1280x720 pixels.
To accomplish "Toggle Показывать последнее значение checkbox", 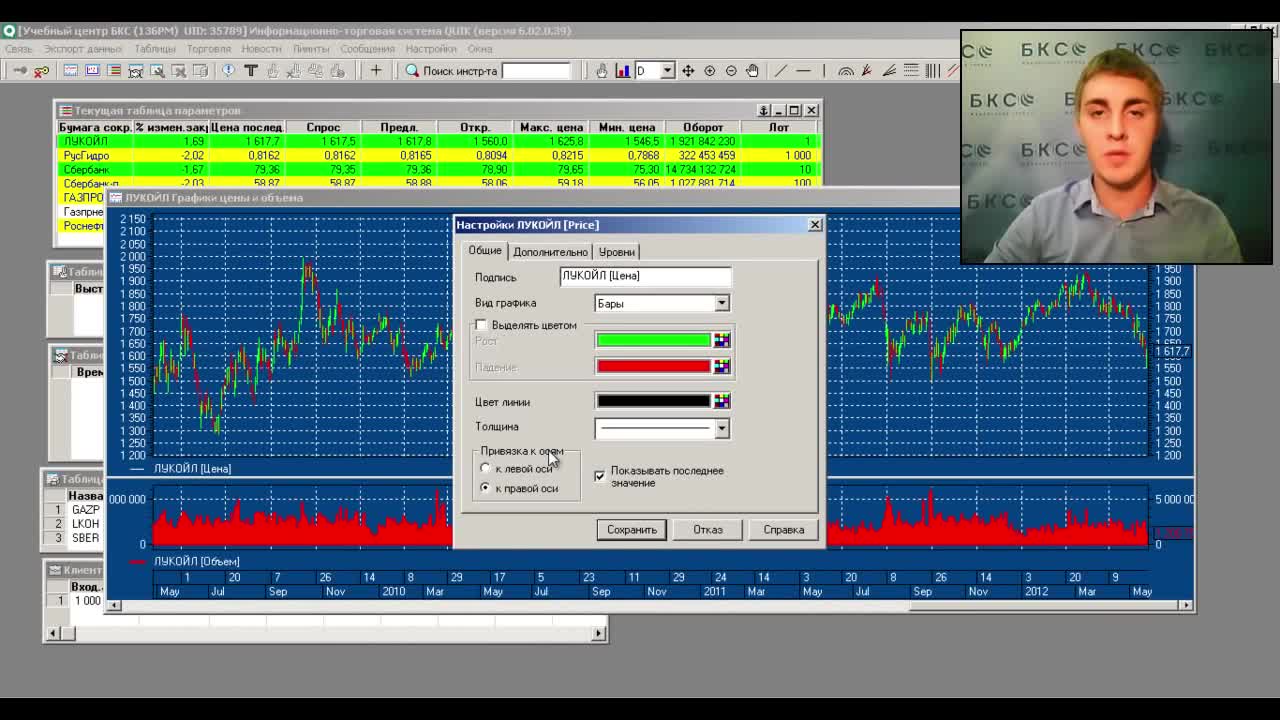I will click(x=600, y=476).
